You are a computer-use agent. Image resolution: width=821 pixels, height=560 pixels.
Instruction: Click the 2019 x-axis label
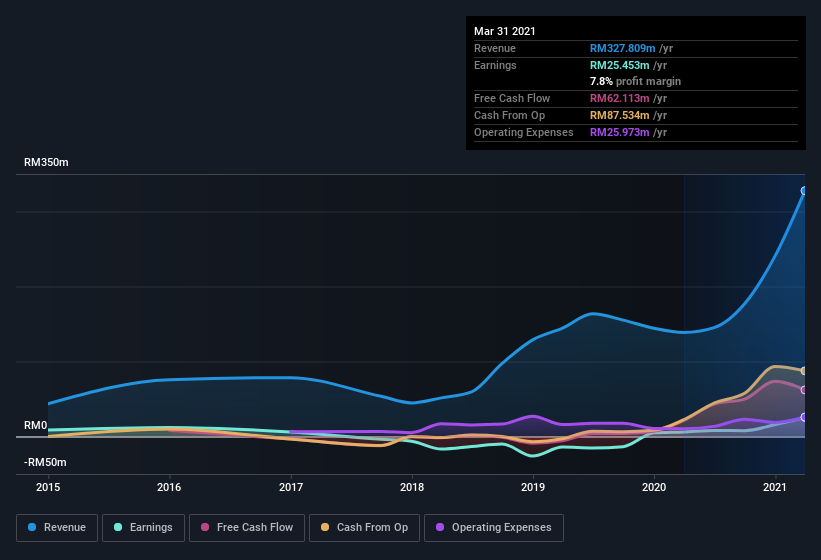533,487
